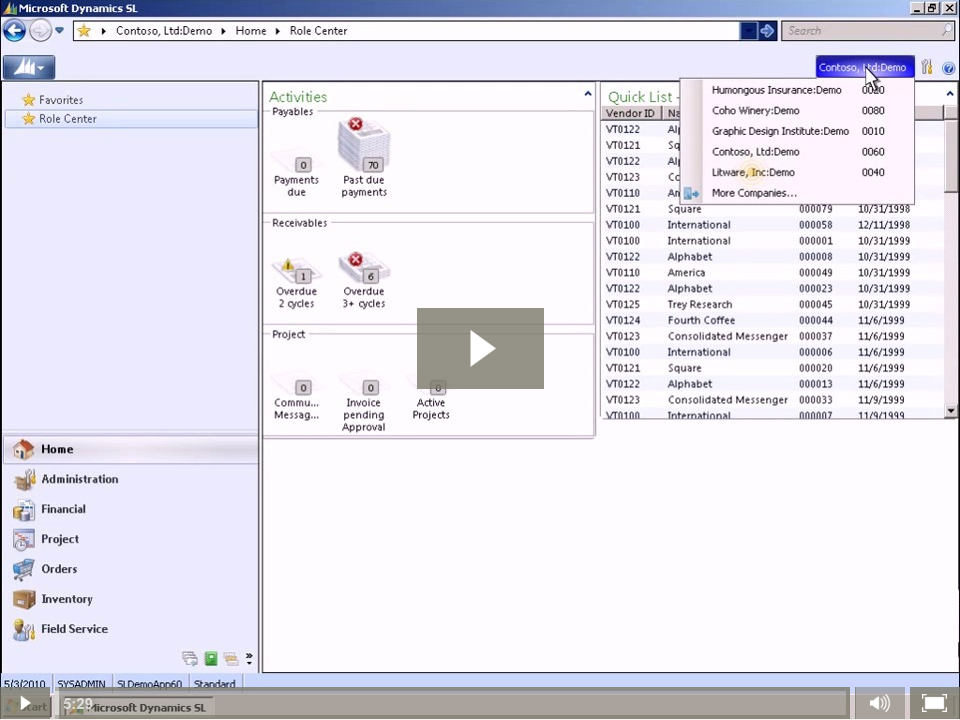Viewport: 960px width, 720px height.
Task: Choose Coho Winery:Demo from company menu
Action: click(x=798, y=111)
